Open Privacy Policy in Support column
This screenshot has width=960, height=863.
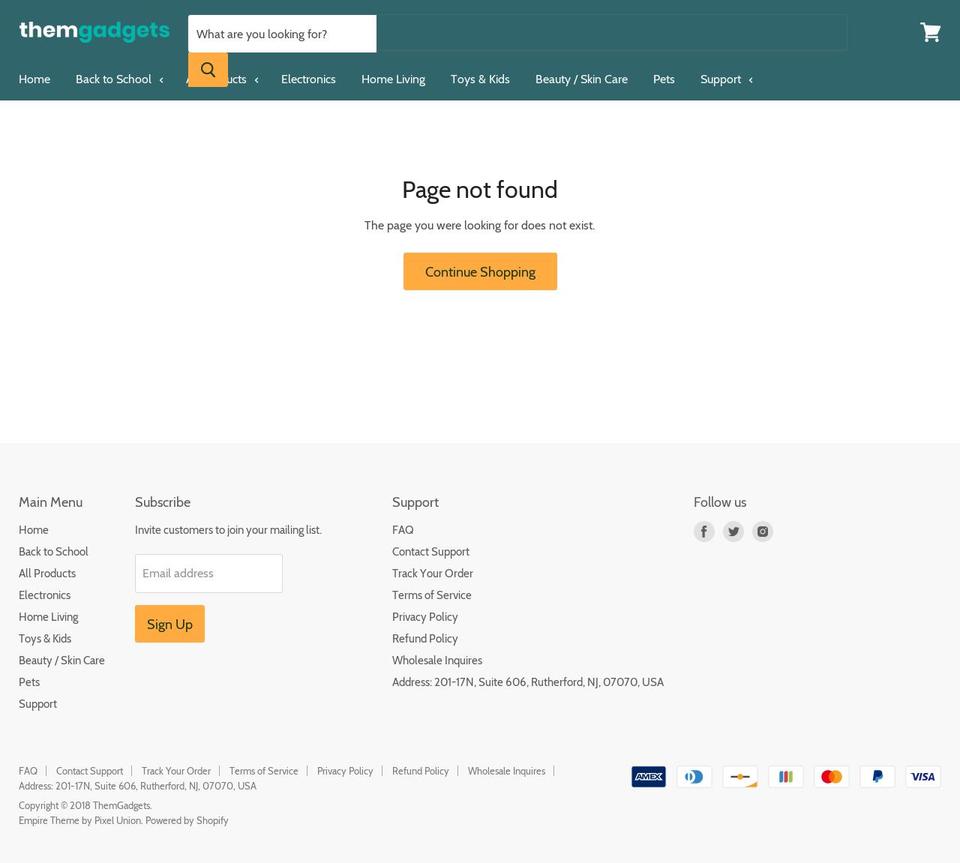[x=425, y=617]
